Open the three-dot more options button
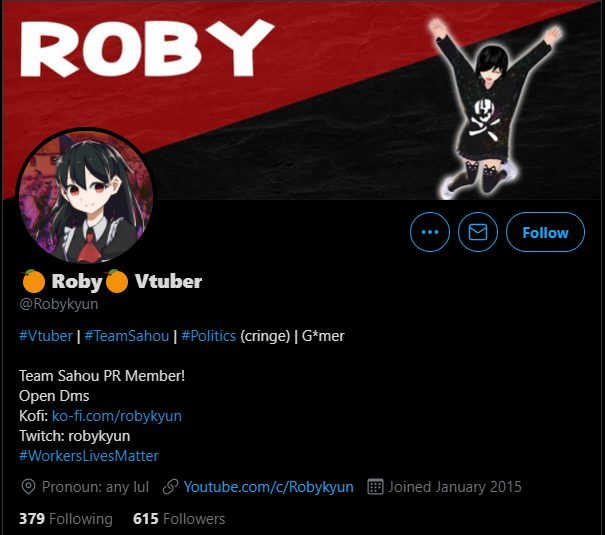Viewport: 605px width, 535px height. pyautogui.click(x=430, y=232)
